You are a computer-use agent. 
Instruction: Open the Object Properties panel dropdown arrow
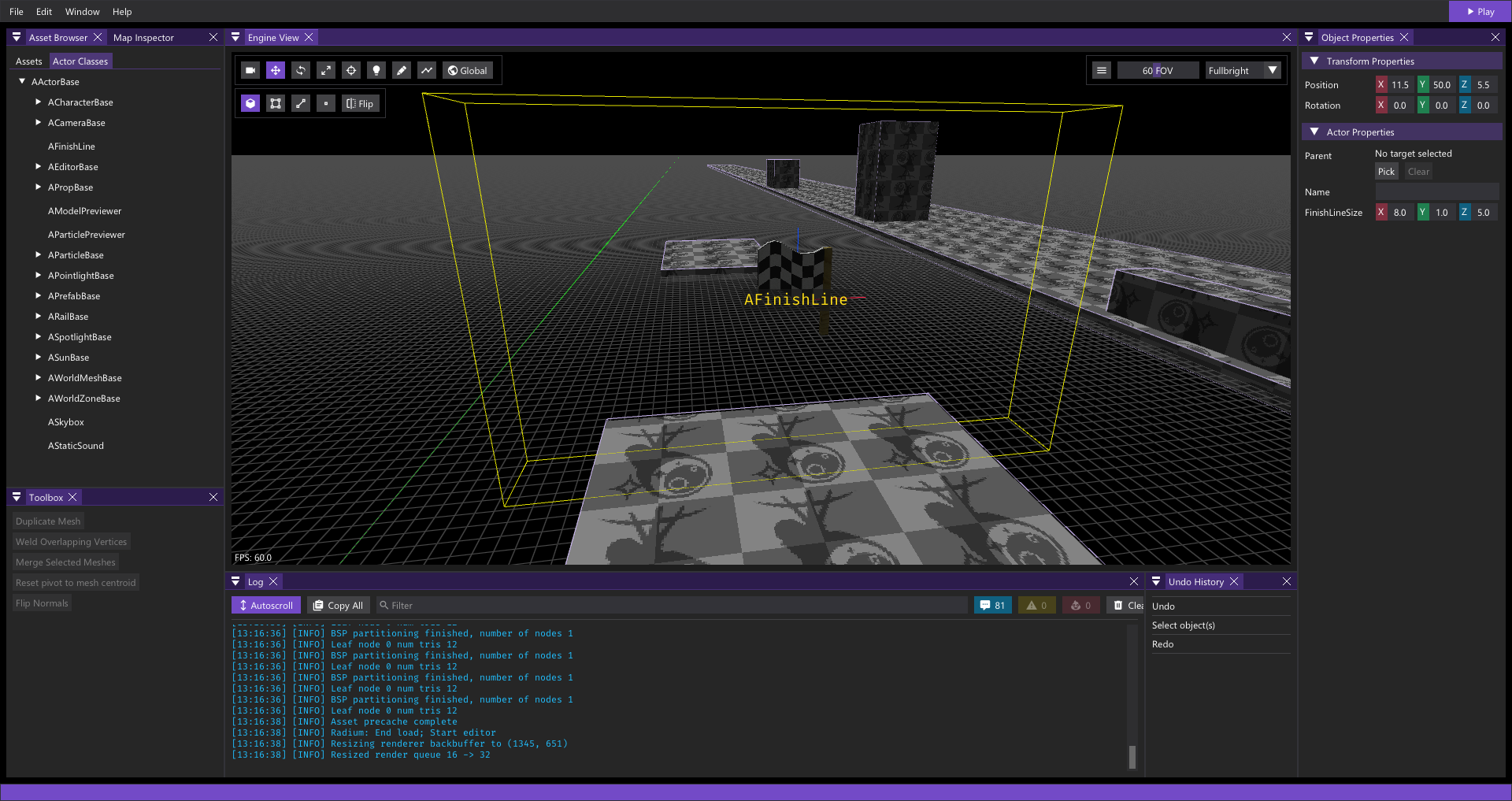(x=1309, y=37)
